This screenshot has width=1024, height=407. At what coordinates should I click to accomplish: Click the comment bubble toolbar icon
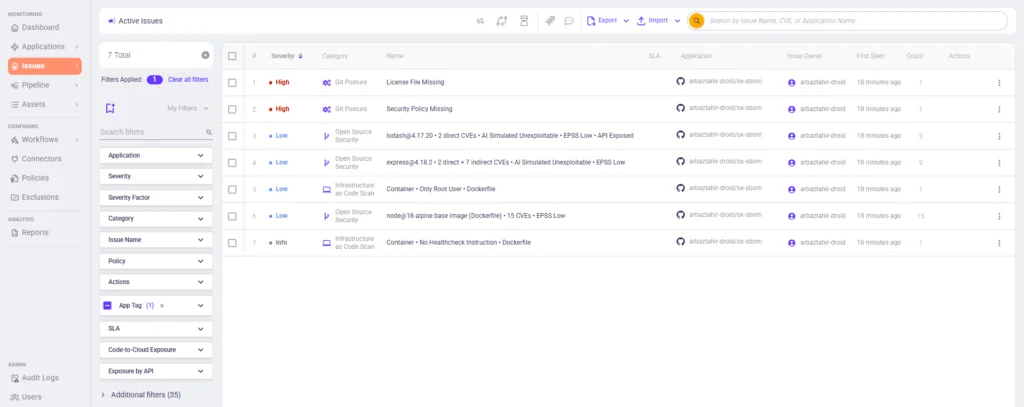click(569, 21)
